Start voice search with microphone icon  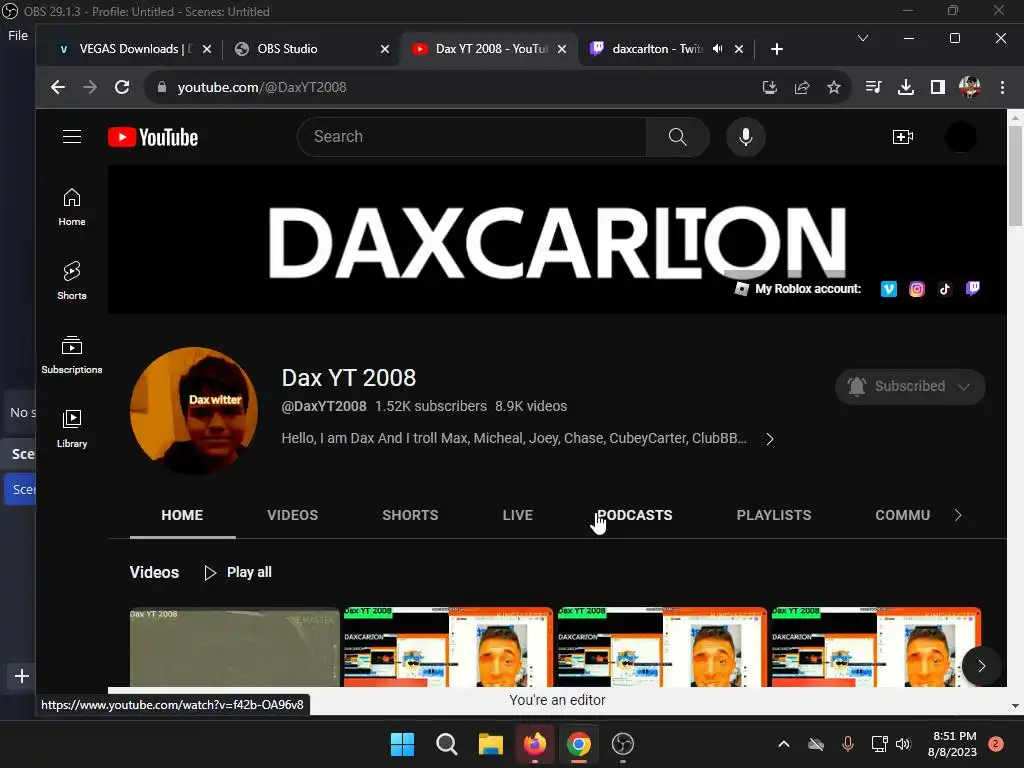tap(746, 136)
